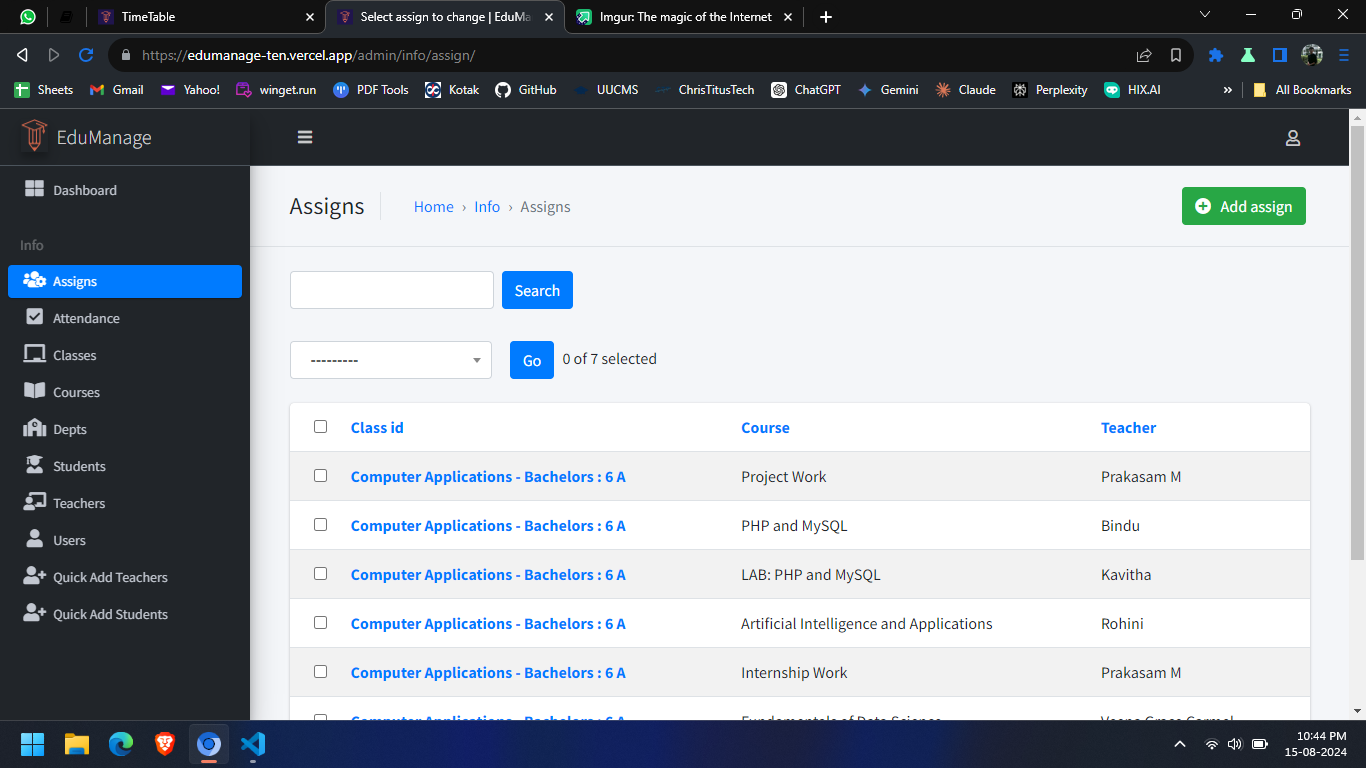Open Visual Studio Code from the taskbar

(x=253, y=744)
